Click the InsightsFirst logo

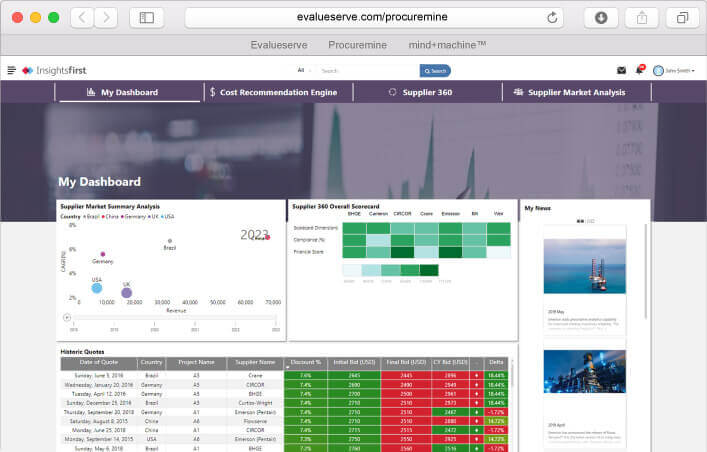click(x=54, y=70)
